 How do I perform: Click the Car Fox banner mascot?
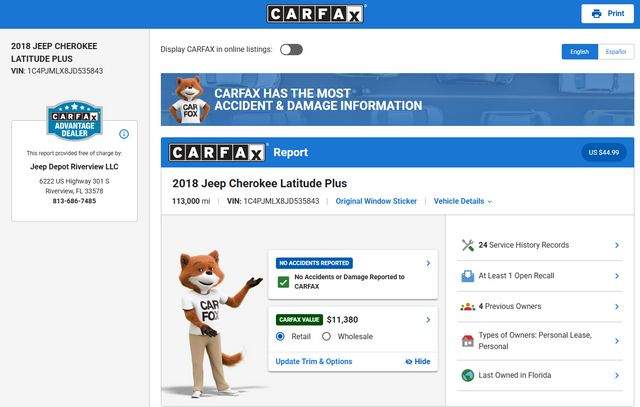(189, 100)
